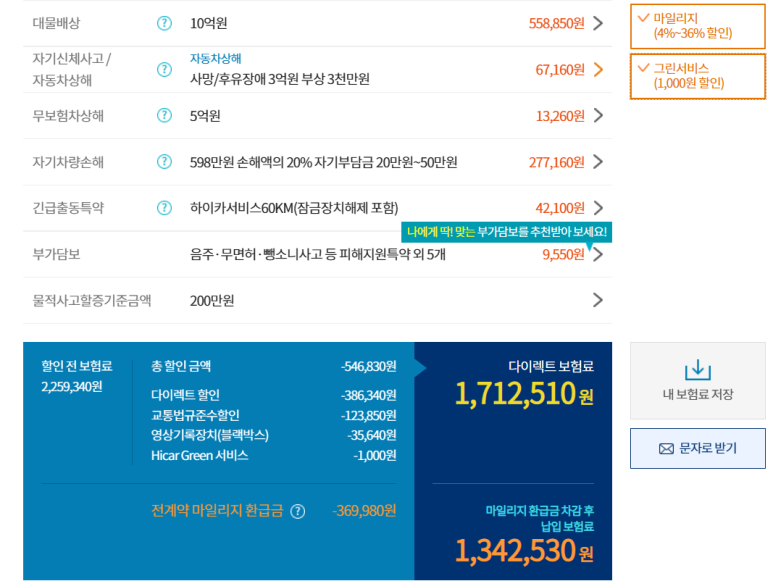Click the 무보험차상해 label
The image size is (773, 581).
(68, 116)
